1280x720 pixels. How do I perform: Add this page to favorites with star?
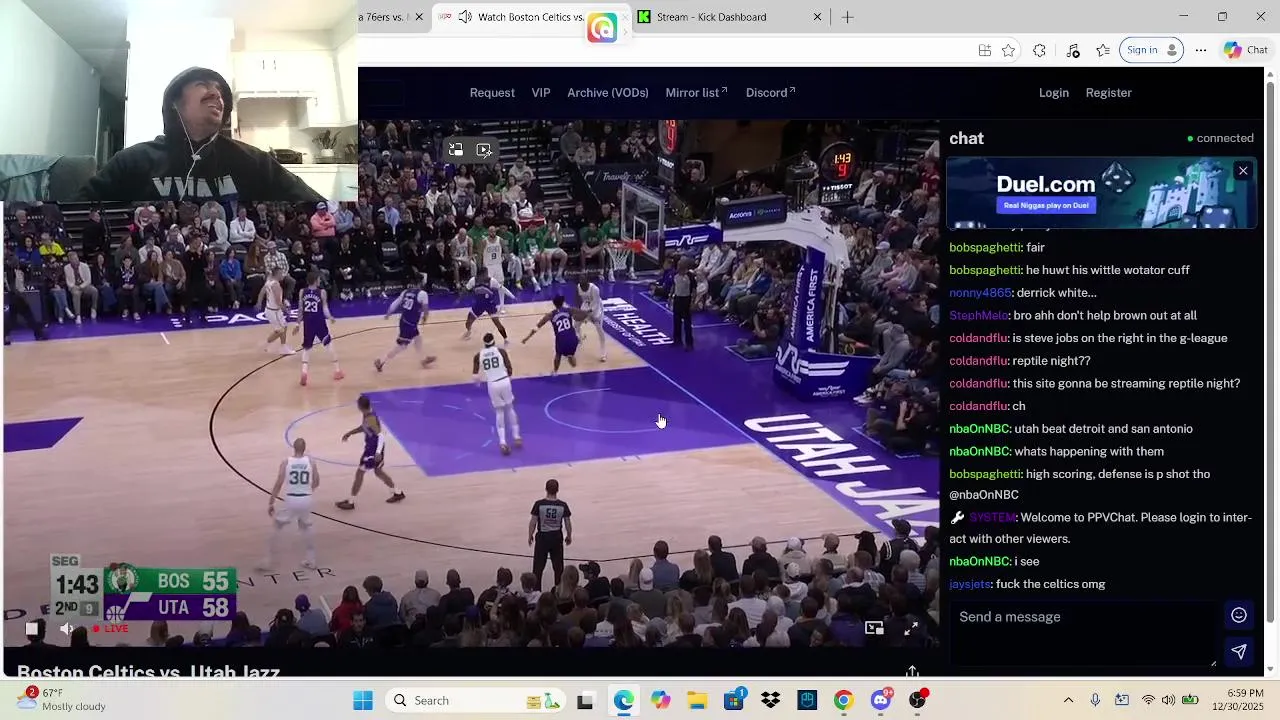[x=1008, y=50]
